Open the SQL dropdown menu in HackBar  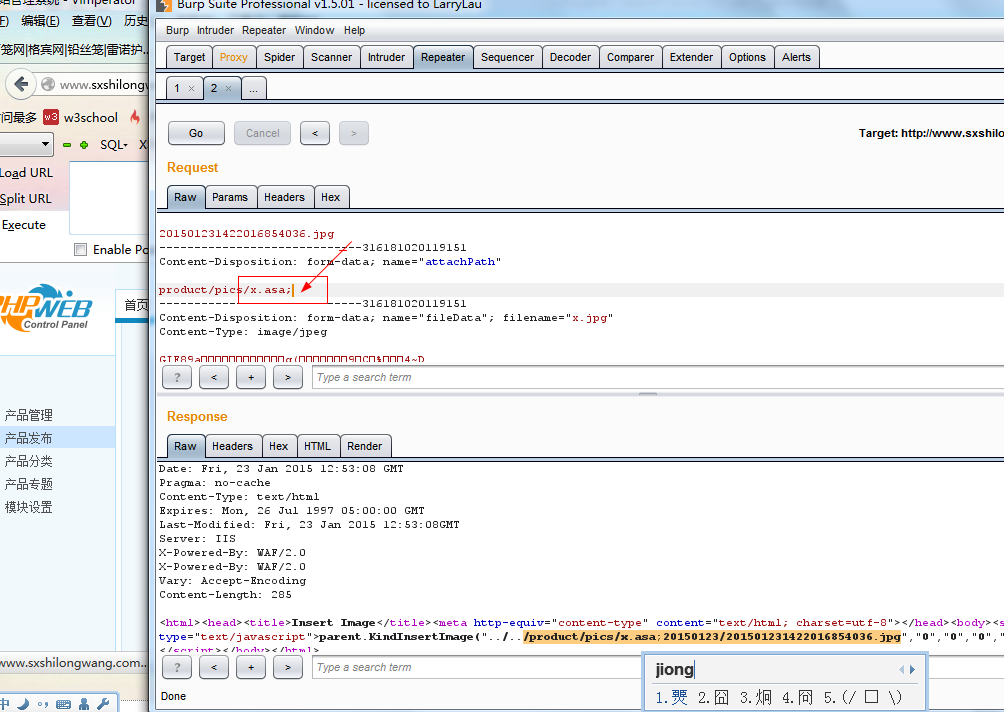click(x=113, y=145)
